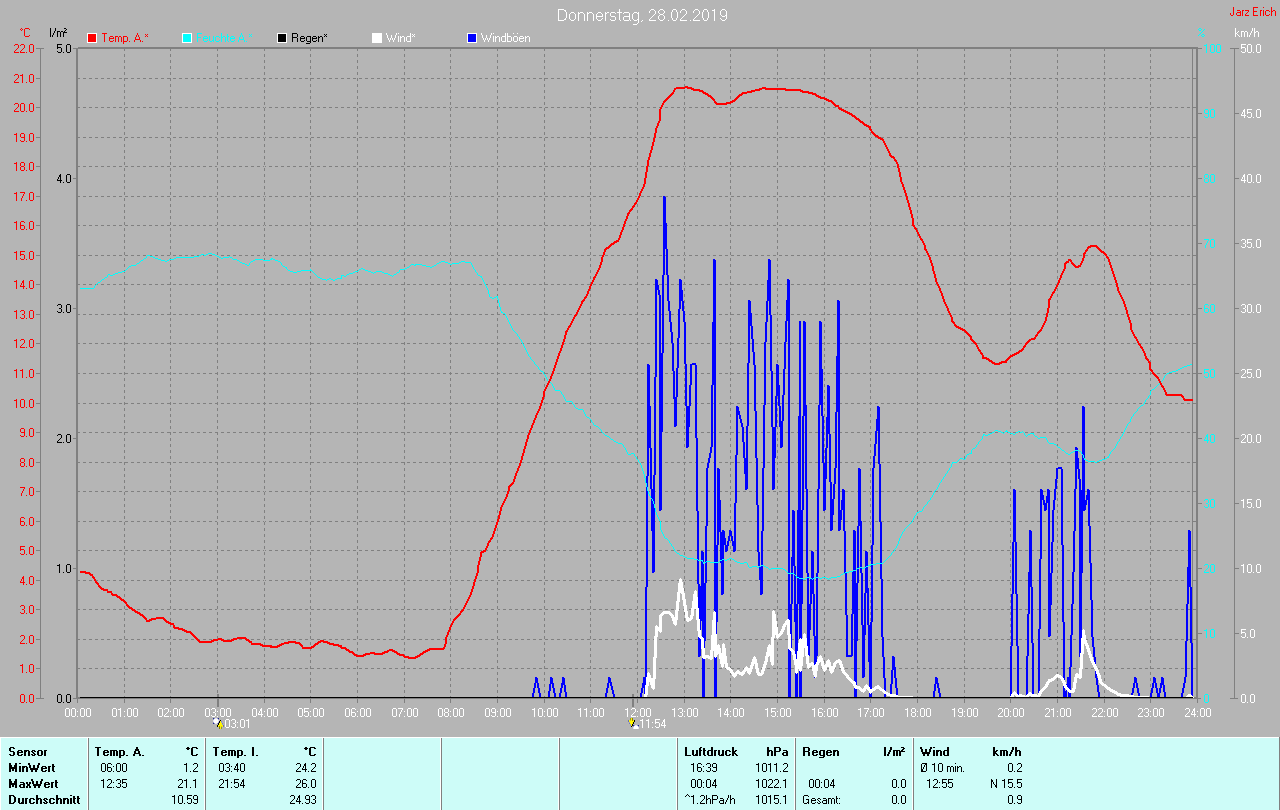Click the Temp. A. min time 06:00
The image size is (1280, 810).
(114, 767)
